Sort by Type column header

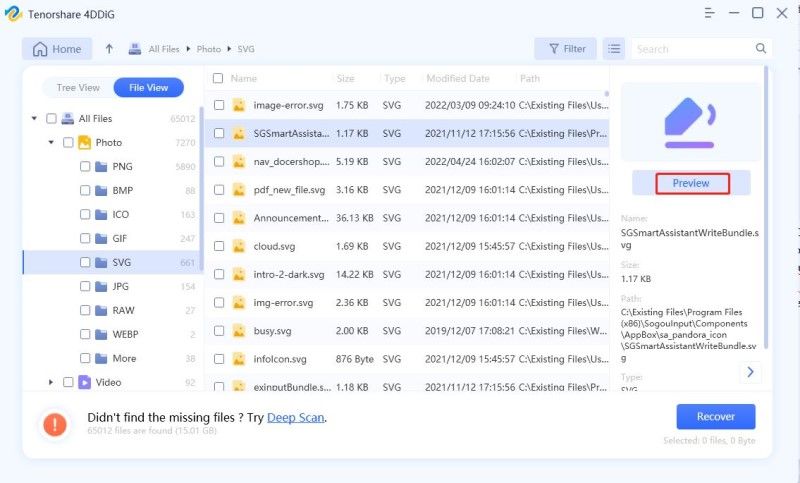pyautogui.click(x=395, y=79)
